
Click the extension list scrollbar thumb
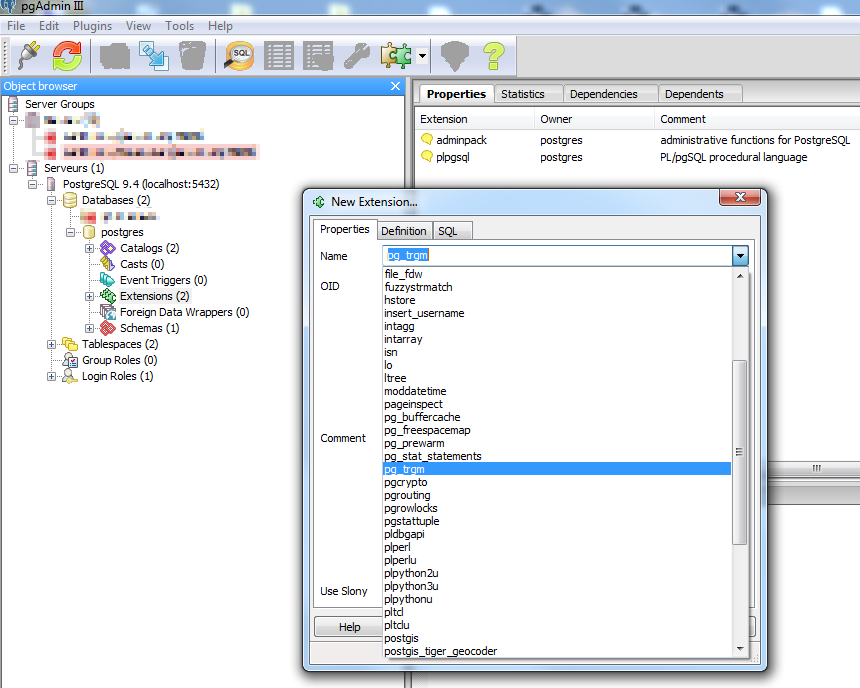(x=739, y=452)
